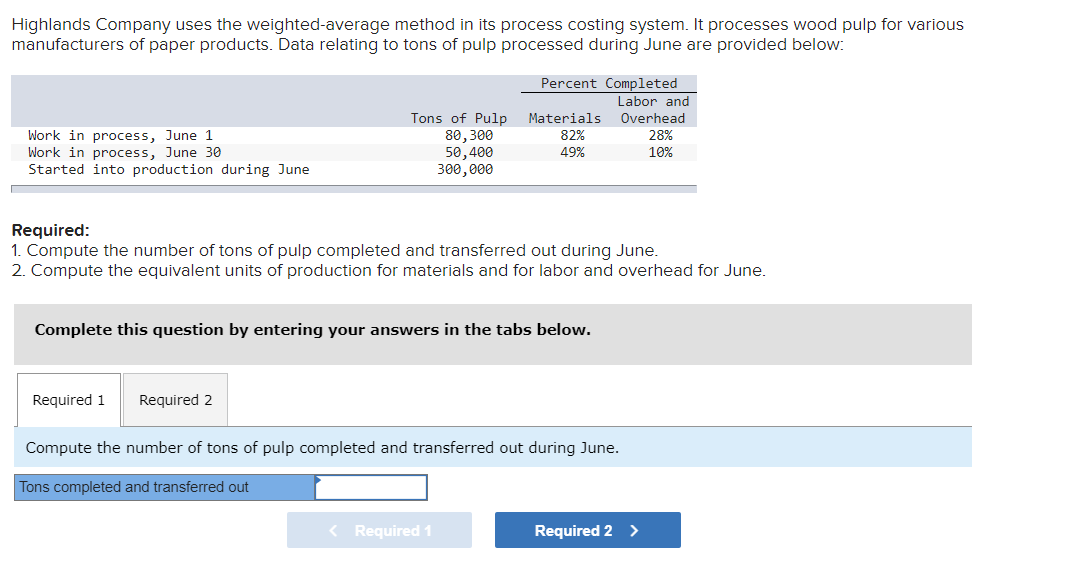Click the disabled Required 1 back button
The height and width of the screenshot is (586, 1078).
379,530
